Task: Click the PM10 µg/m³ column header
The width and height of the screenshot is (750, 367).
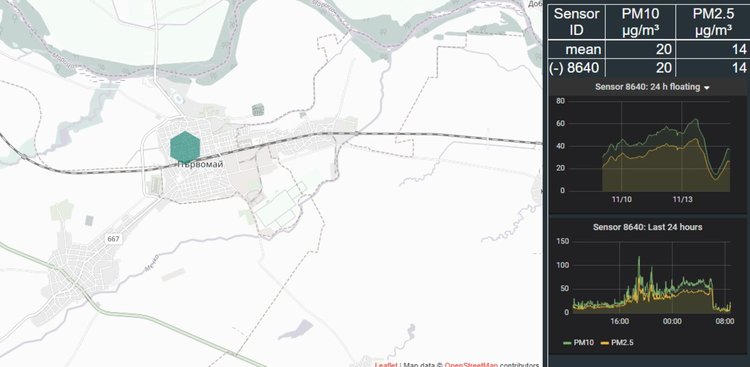Action: point(640,22)
